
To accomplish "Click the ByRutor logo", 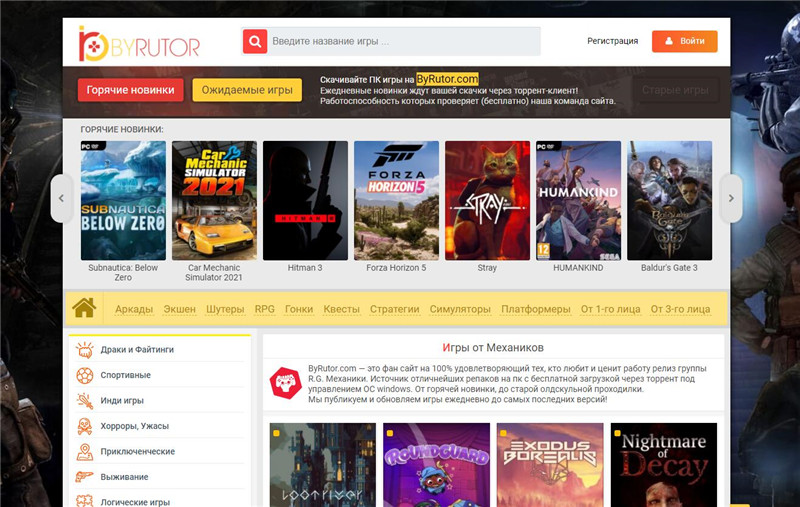I will coord(139,44).
